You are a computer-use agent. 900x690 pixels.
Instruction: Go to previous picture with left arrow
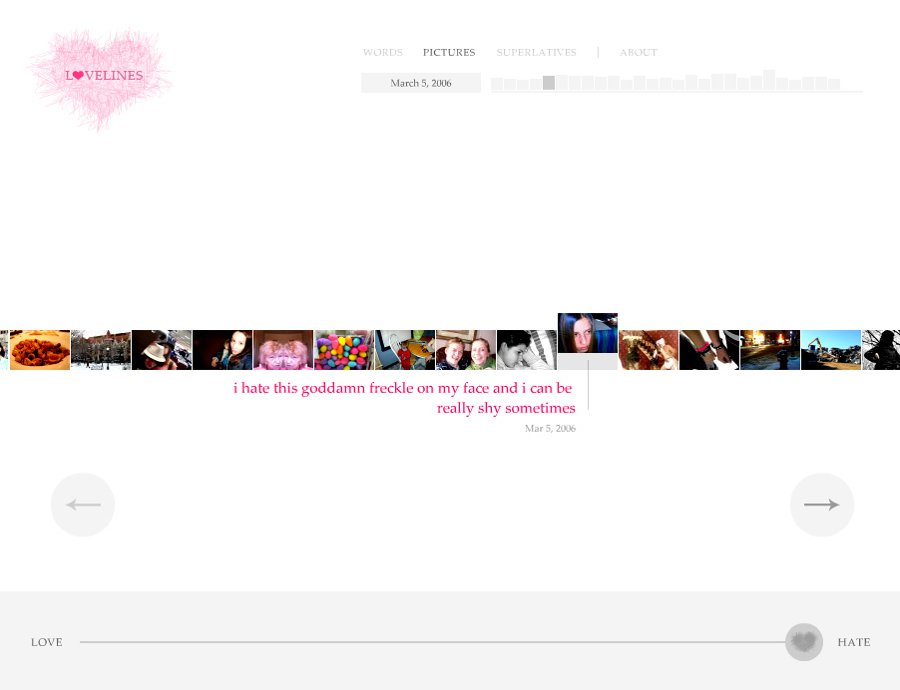tap(83, 505)
